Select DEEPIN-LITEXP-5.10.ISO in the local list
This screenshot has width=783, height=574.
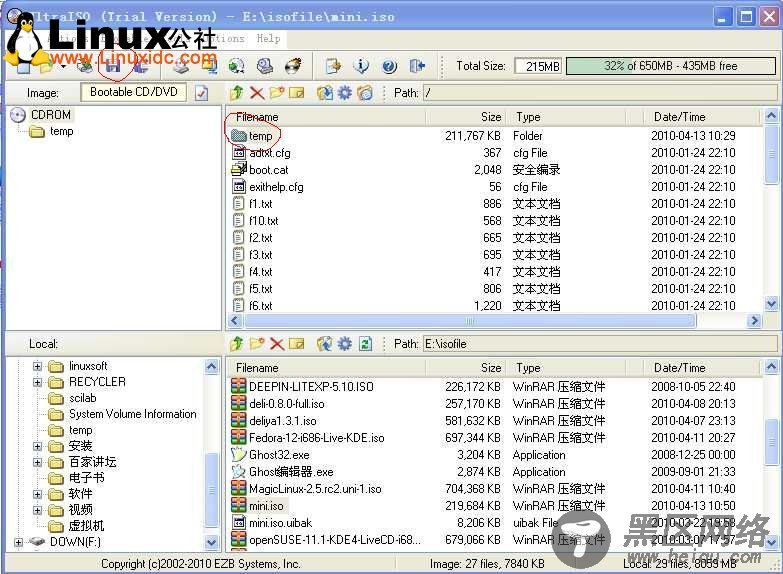click(494, 387)
